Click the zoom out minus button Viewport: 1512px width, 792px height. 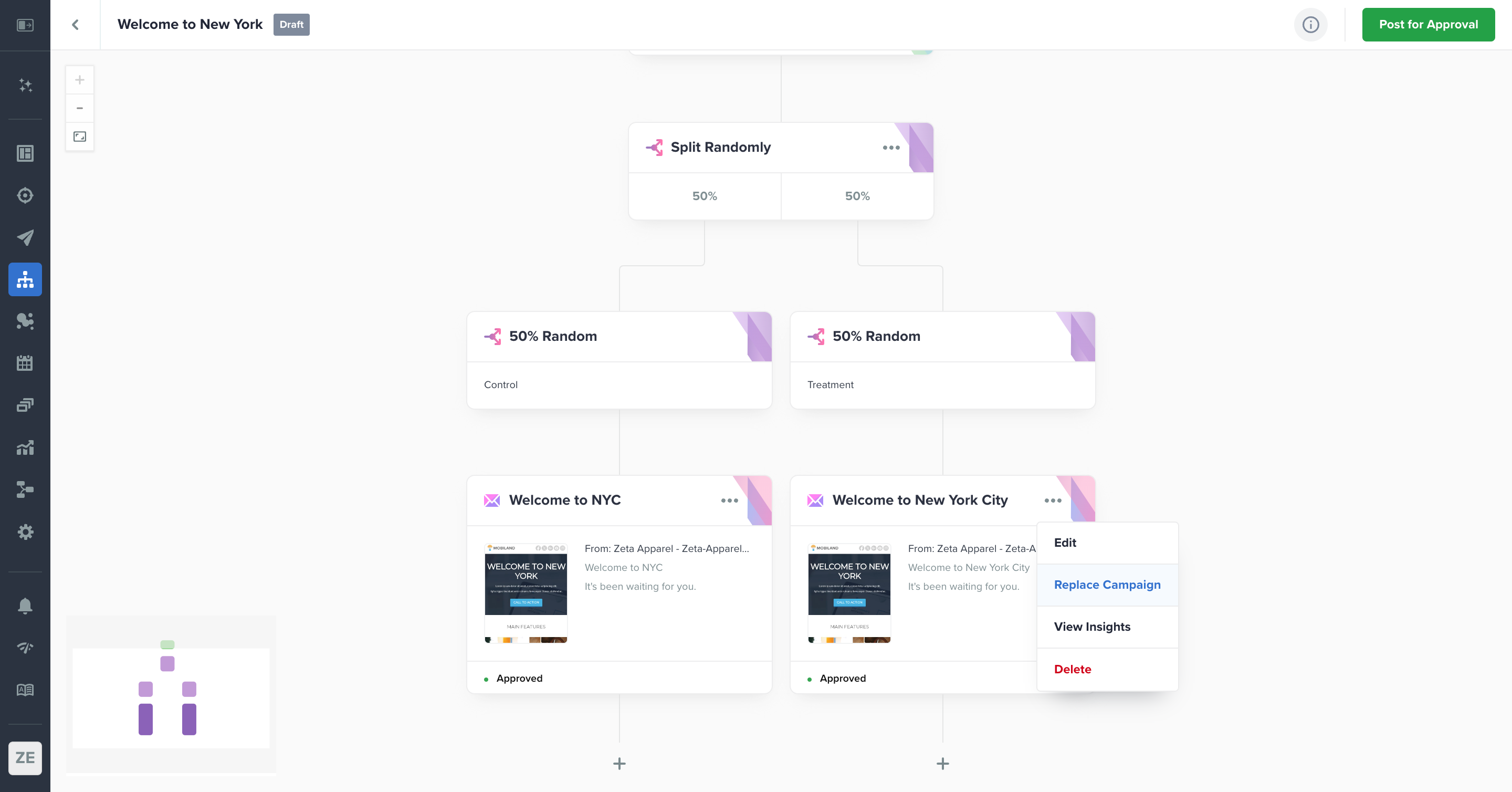(x=80, y=108)
